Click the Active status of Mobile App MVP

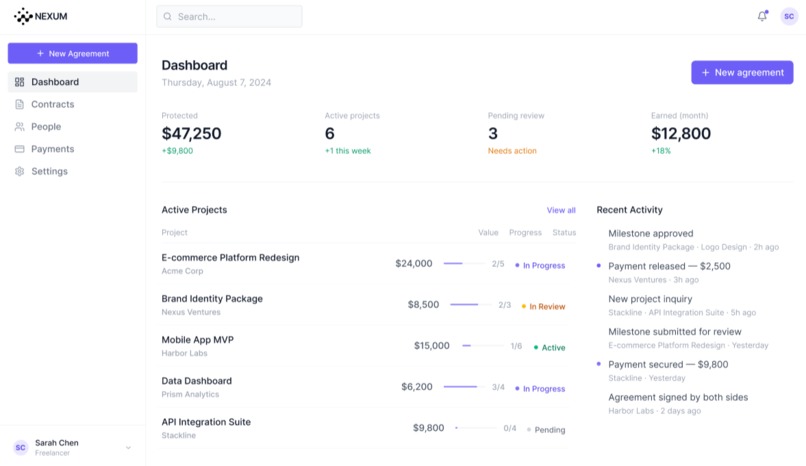pos(549,348)
